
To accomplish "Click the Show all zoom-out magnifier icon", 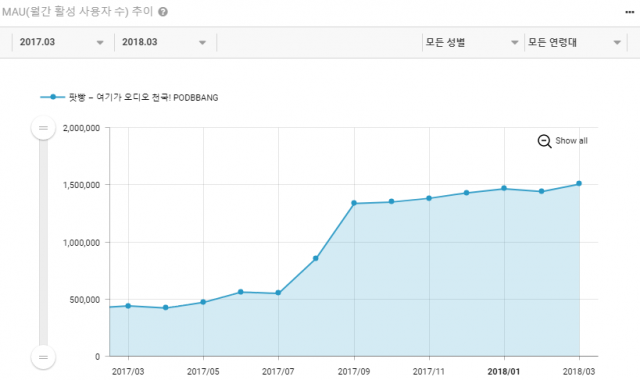I will 544,141.
